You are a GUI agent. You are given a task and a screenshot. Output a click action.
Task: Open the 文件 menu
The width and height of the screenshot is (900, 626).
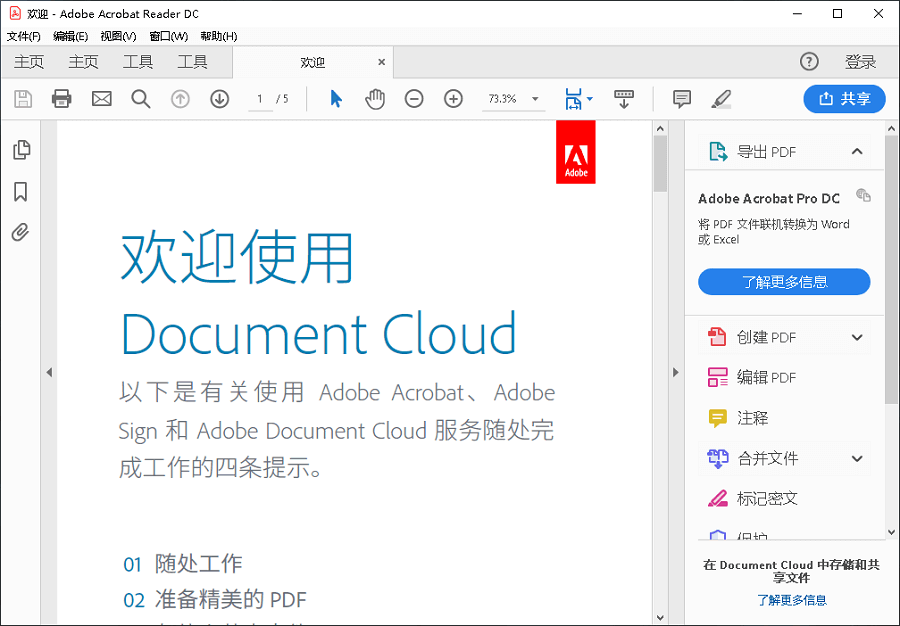point(22,36)
